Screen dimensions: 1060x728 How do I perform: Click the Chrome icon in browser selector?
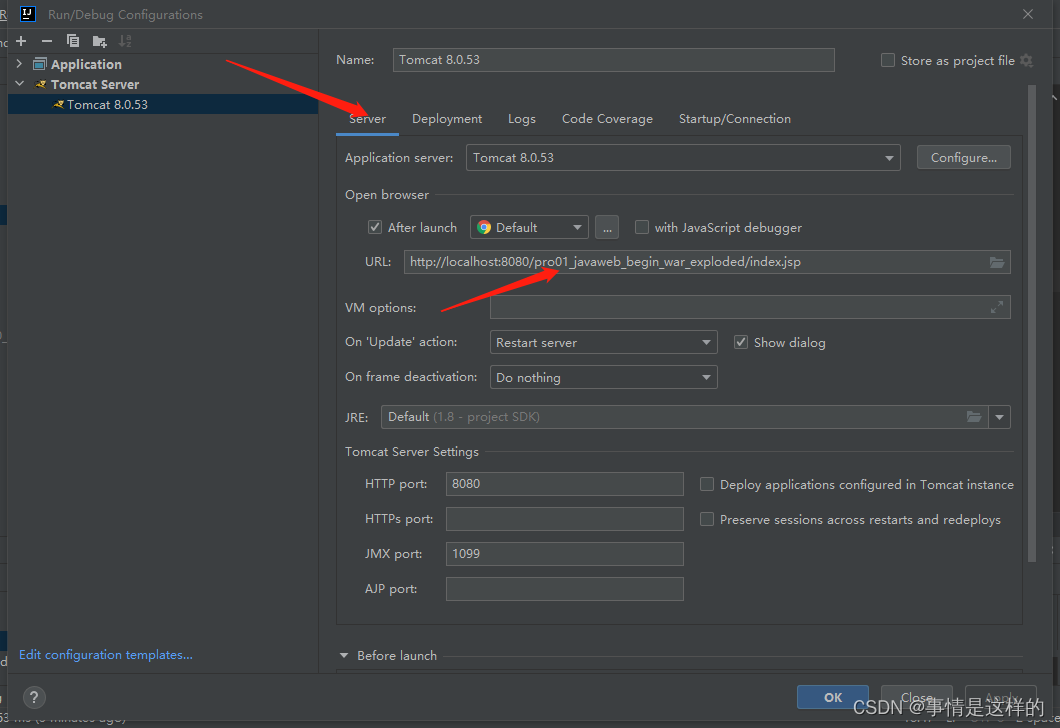484,228
